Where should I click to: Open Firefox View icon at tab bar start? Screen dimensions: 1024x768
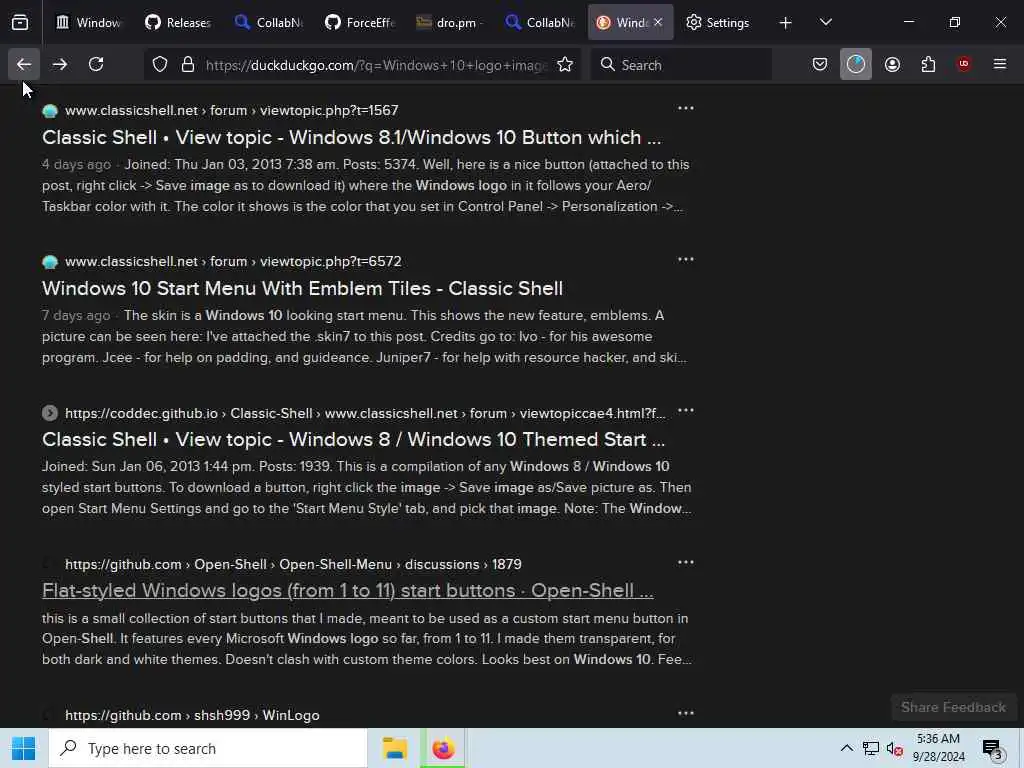[20, 22]
